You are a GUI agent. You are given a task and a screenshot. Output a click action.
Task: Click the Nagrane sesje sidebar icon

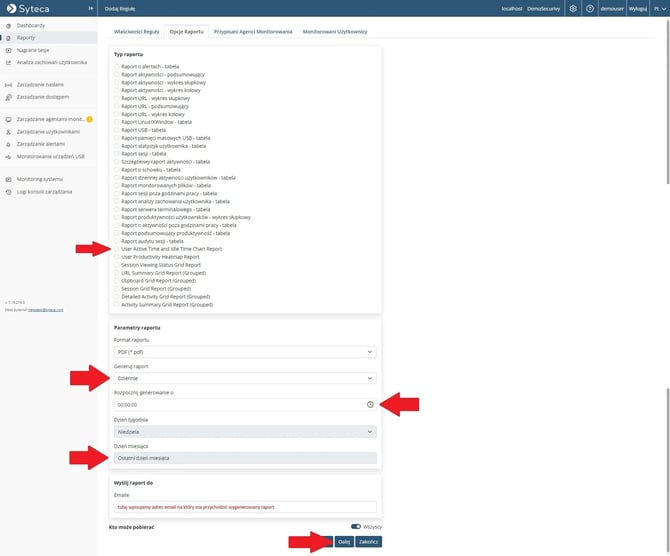tap(9, 49)
